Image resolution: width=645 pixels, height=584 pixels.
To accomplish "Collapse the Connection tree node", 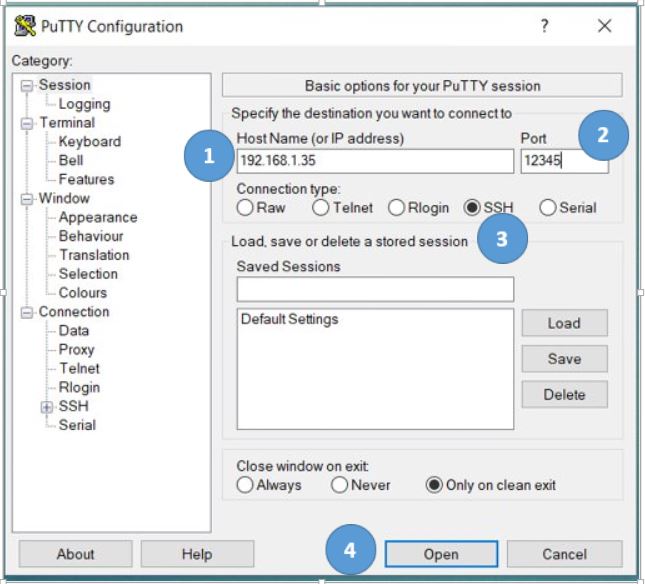I will [27, 313].
